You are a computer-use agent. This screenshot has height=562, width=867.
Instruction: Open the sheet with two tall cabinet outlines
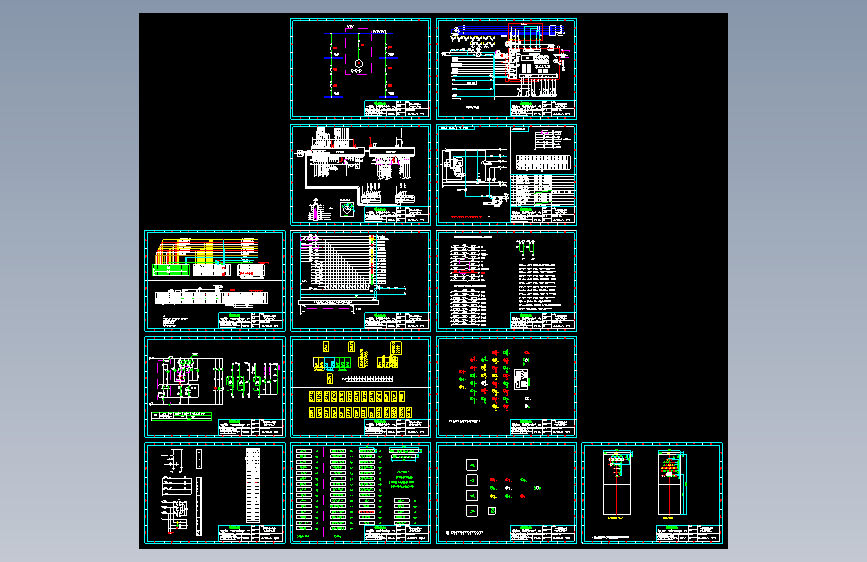coord(652,493)
